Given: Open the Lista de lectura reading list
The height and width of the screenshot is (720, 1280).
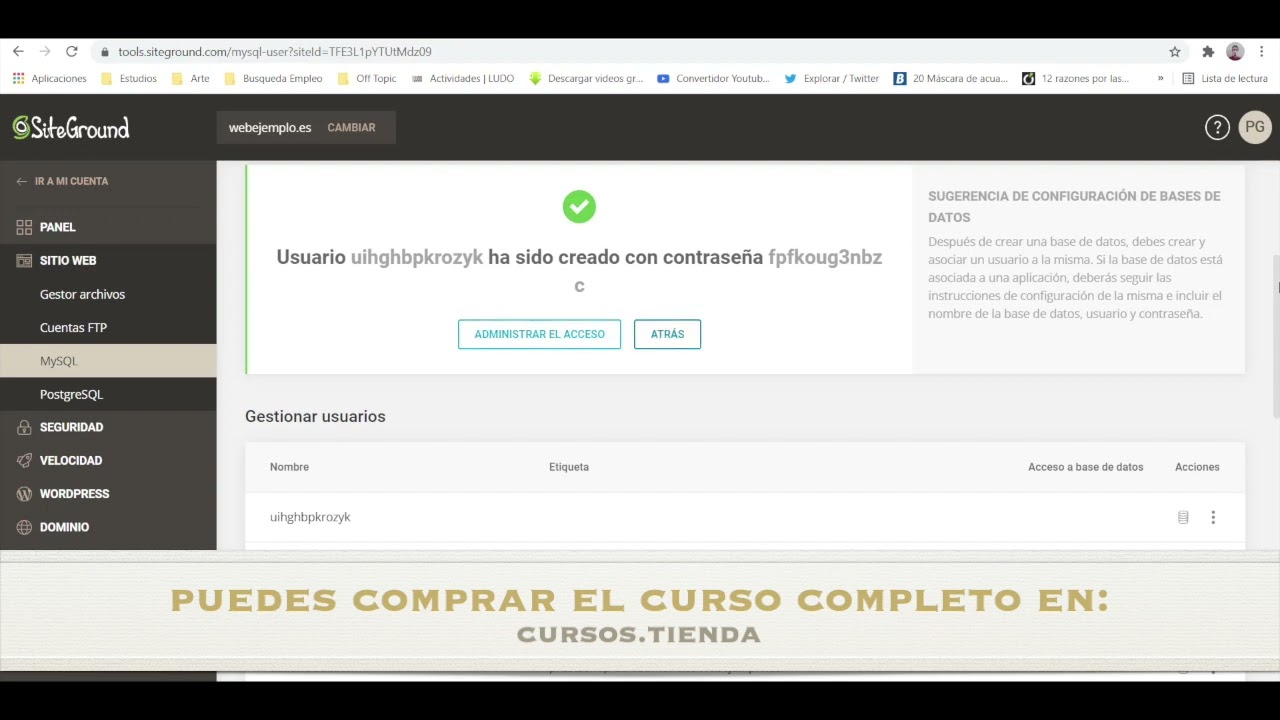Looking at the screenshot, I should (x=1225, y=78).
